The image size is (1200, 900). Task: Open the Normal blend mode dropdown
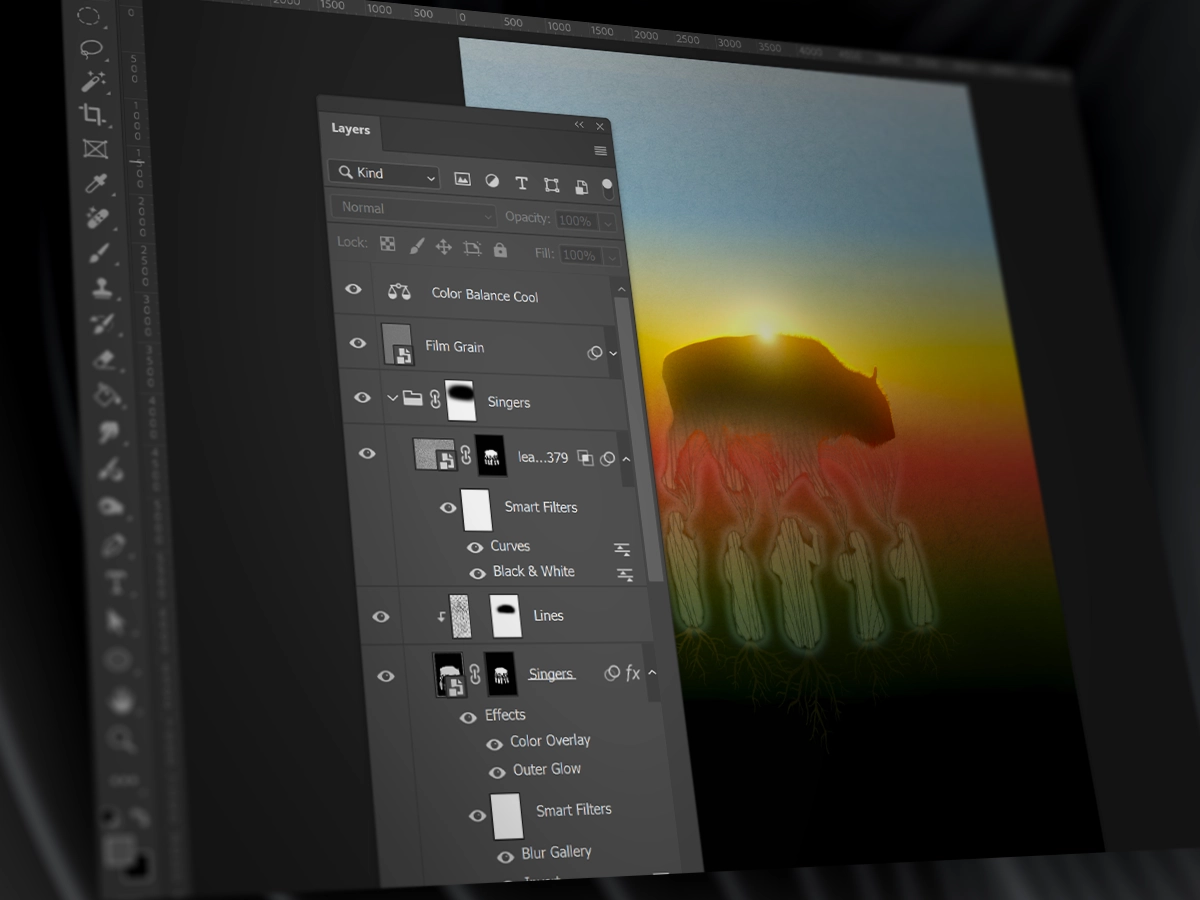tap(414, 210)
